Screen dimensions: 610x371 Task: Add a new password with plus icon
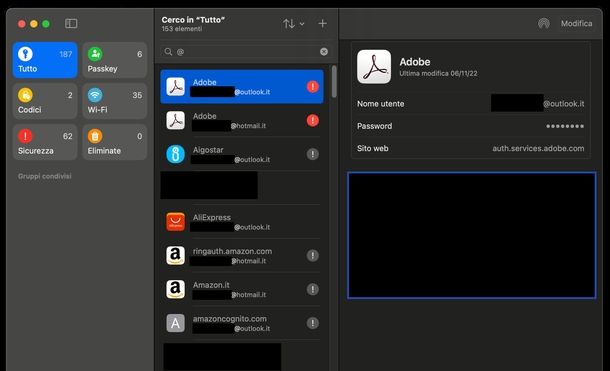[x=322, y=24]
